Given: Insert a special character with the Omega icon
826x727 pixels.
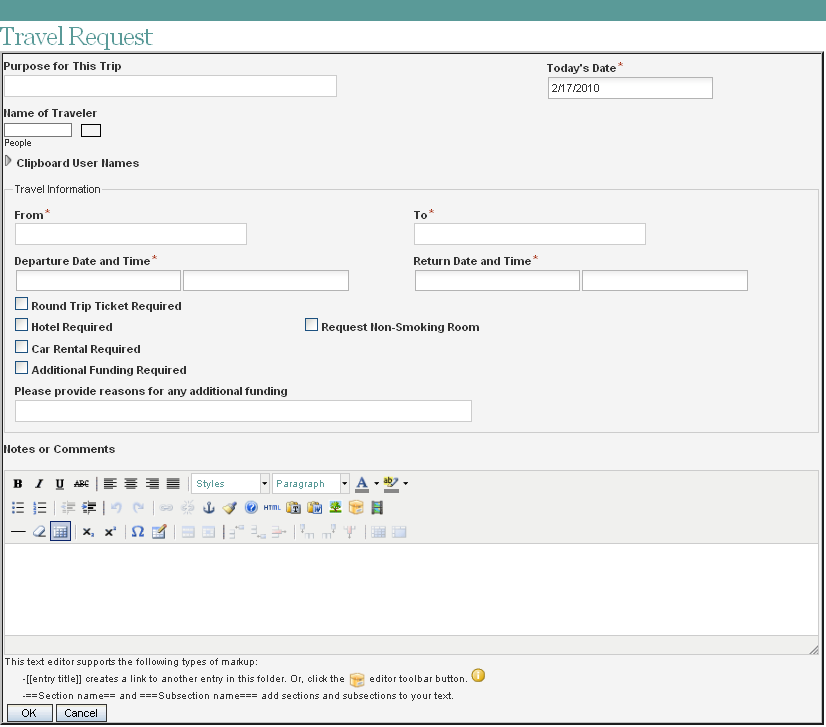Looking at the screenshot, I should point(138,532).
